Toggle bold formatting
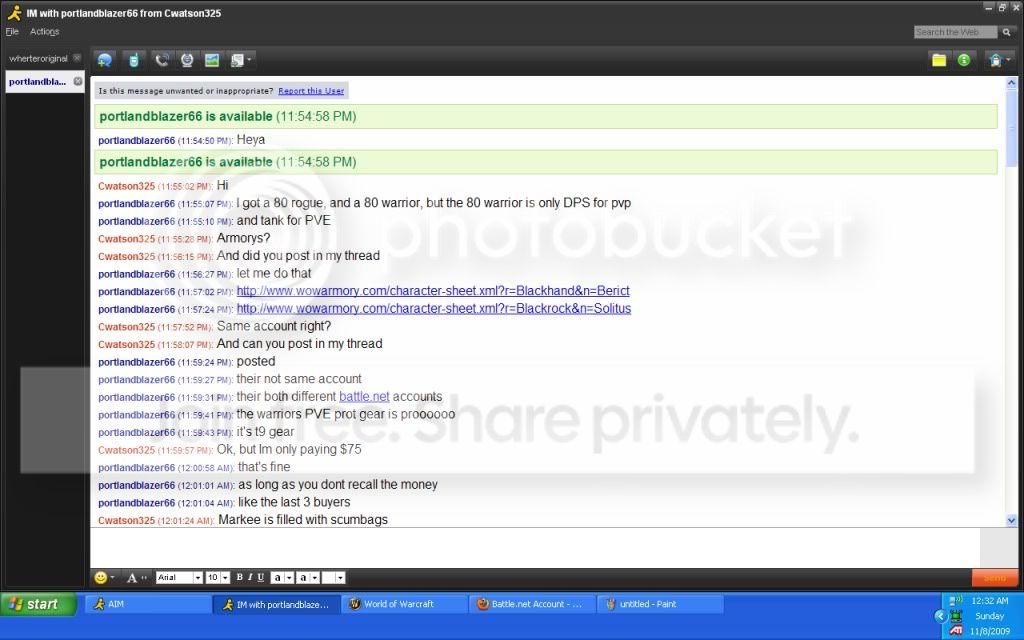 click(x=240, y=577)
